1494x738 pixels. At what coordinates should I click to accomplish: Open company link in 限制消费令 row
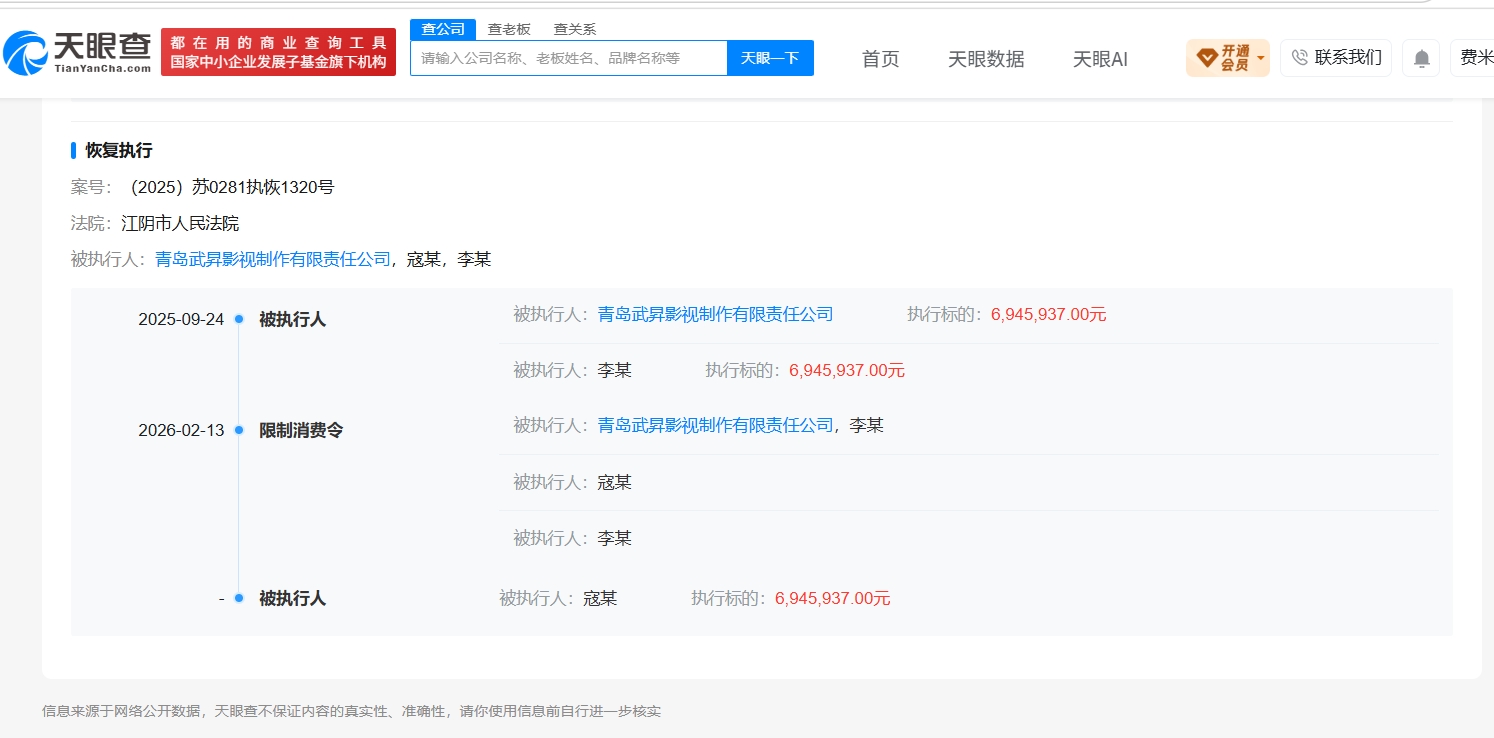click(x=715, y=425)
